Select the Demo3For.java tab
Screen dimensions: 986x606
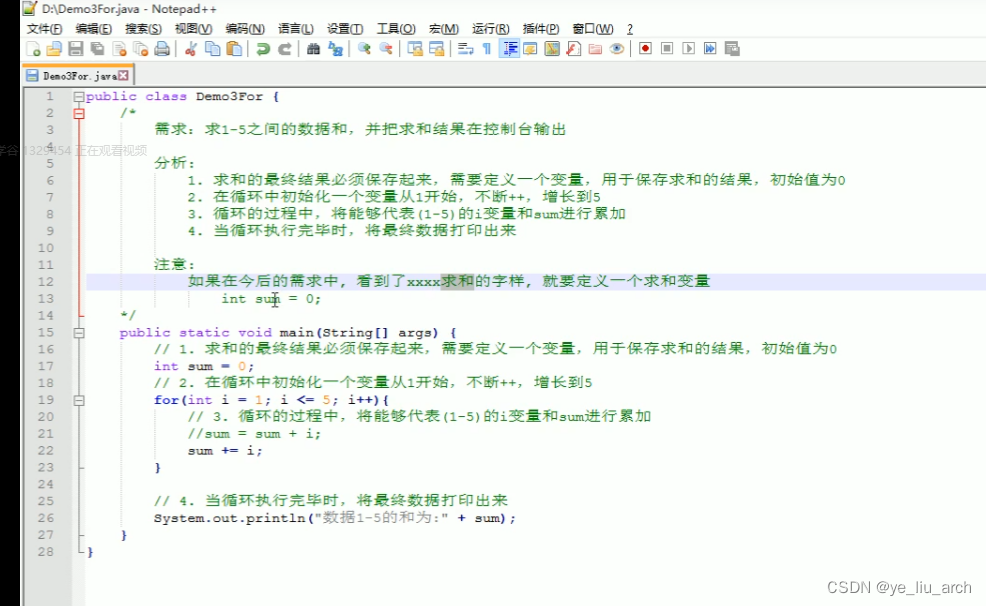[79, 75]
